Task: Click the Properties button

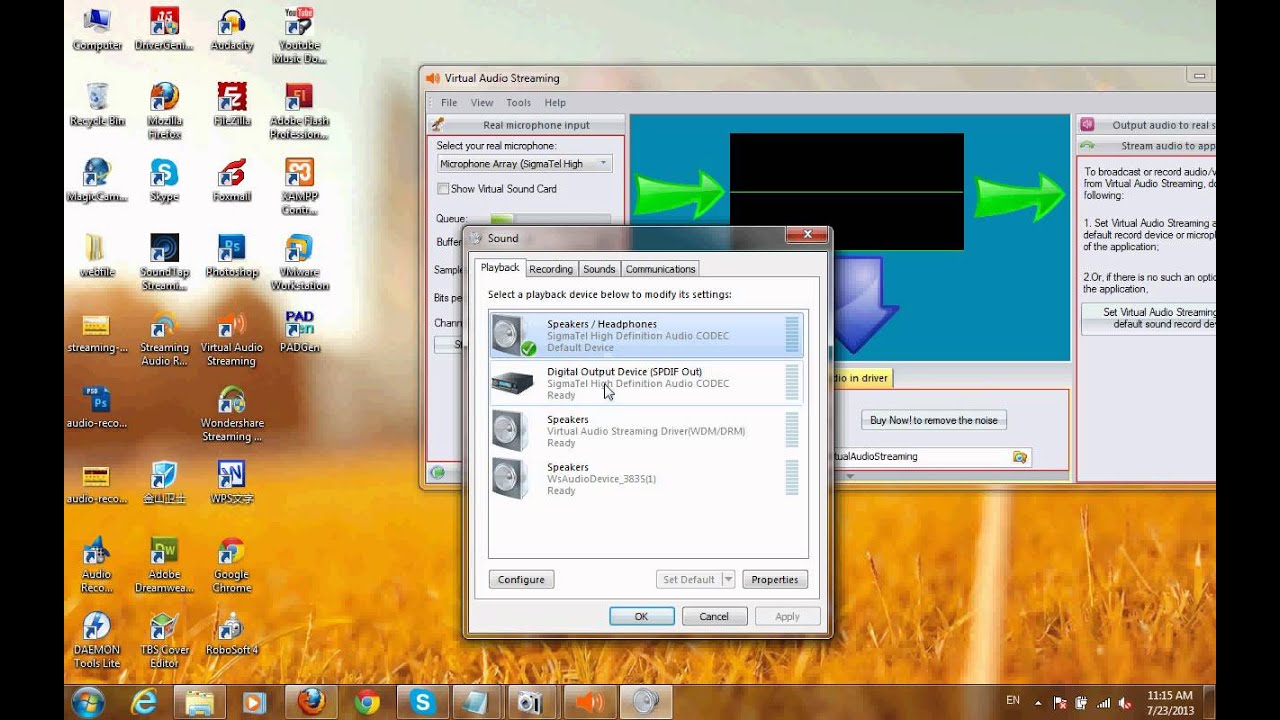Action: coord(775,579)
